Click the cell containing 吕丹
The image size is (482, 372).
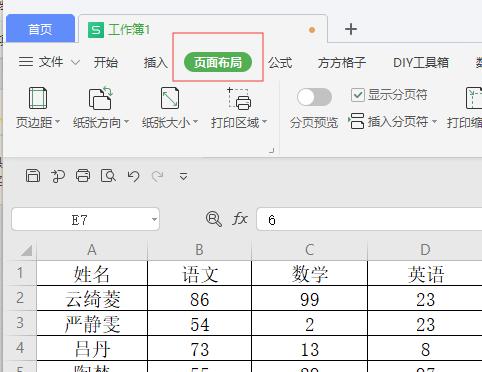click(92, 348)
